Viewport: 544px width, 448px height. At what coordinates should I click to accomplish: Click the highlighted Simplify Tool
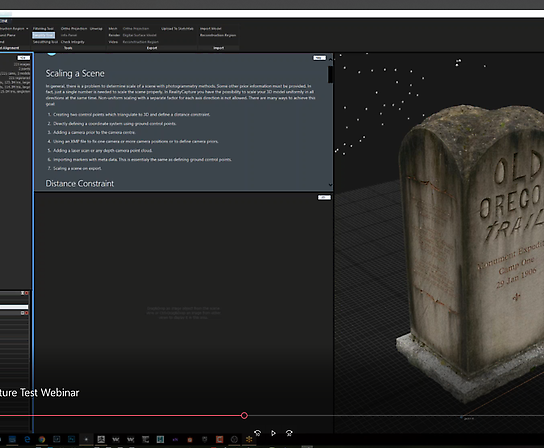coord(43,35)
